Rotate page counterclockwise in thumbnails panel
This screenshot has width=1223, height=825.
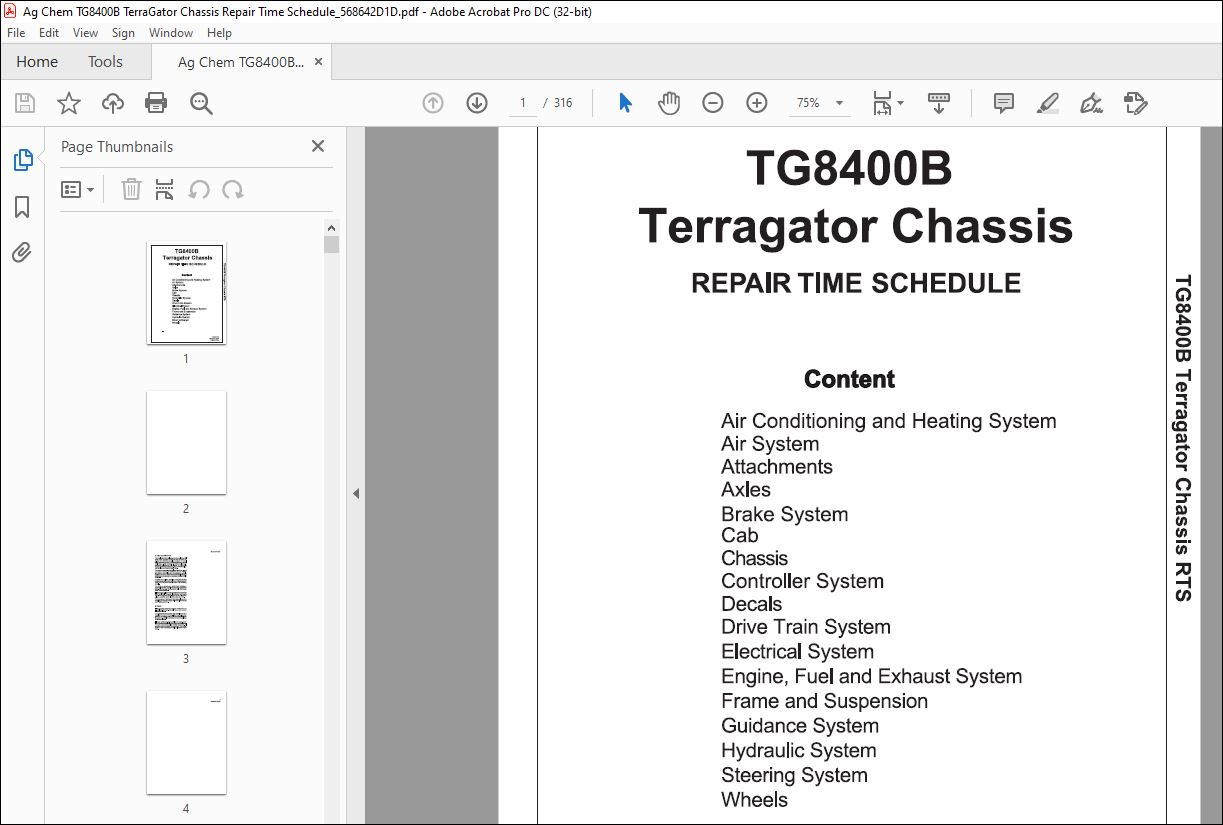[199, 189]
